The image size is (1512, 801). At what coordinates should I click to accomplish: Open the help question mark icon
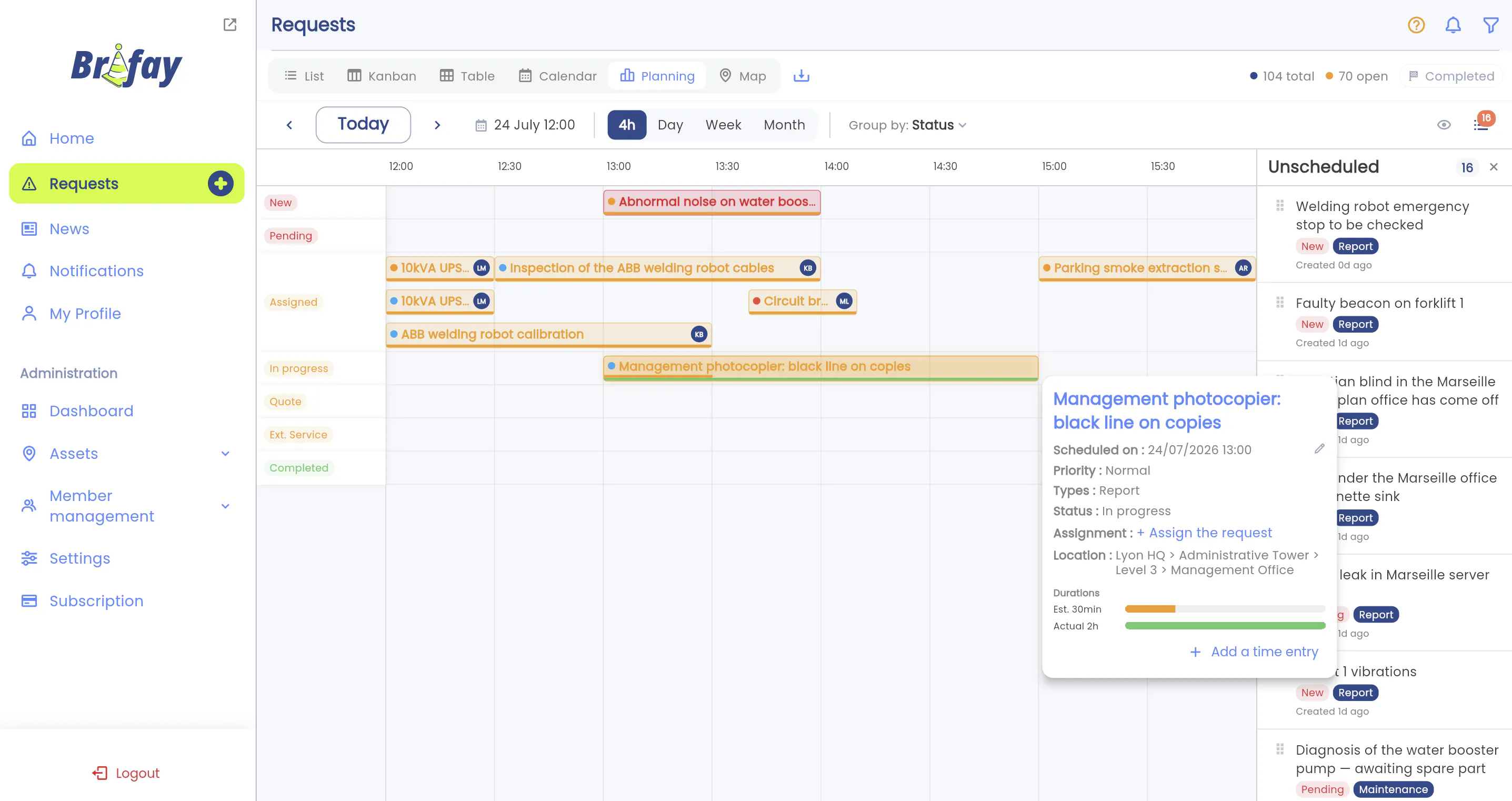[x=1416, y=25]
